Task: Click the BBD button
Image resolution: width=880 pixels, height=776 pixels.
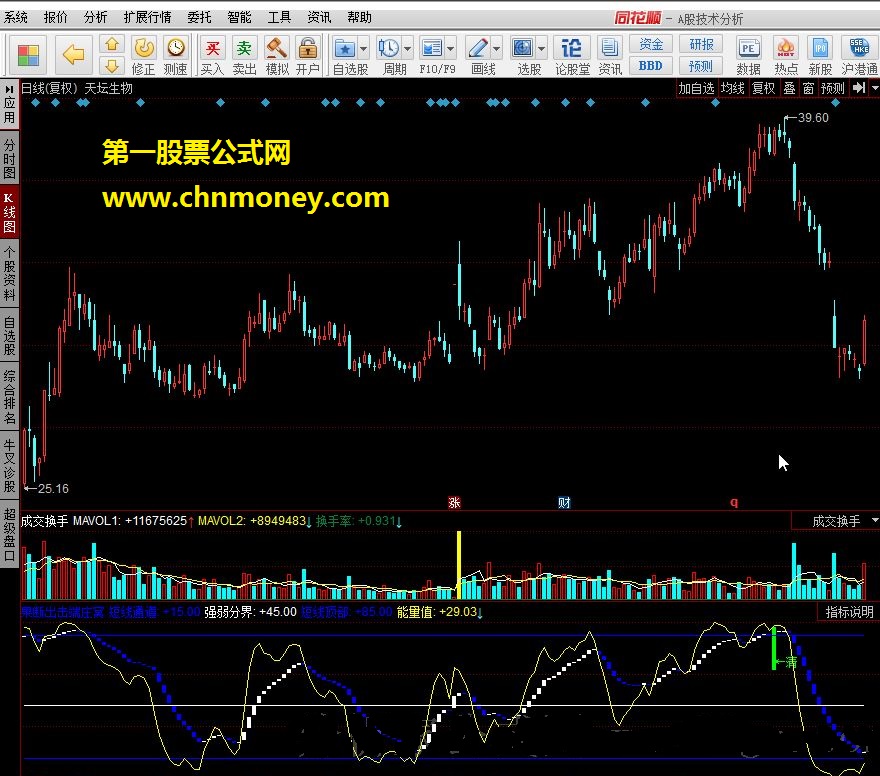Action: [x=650, y=66]
